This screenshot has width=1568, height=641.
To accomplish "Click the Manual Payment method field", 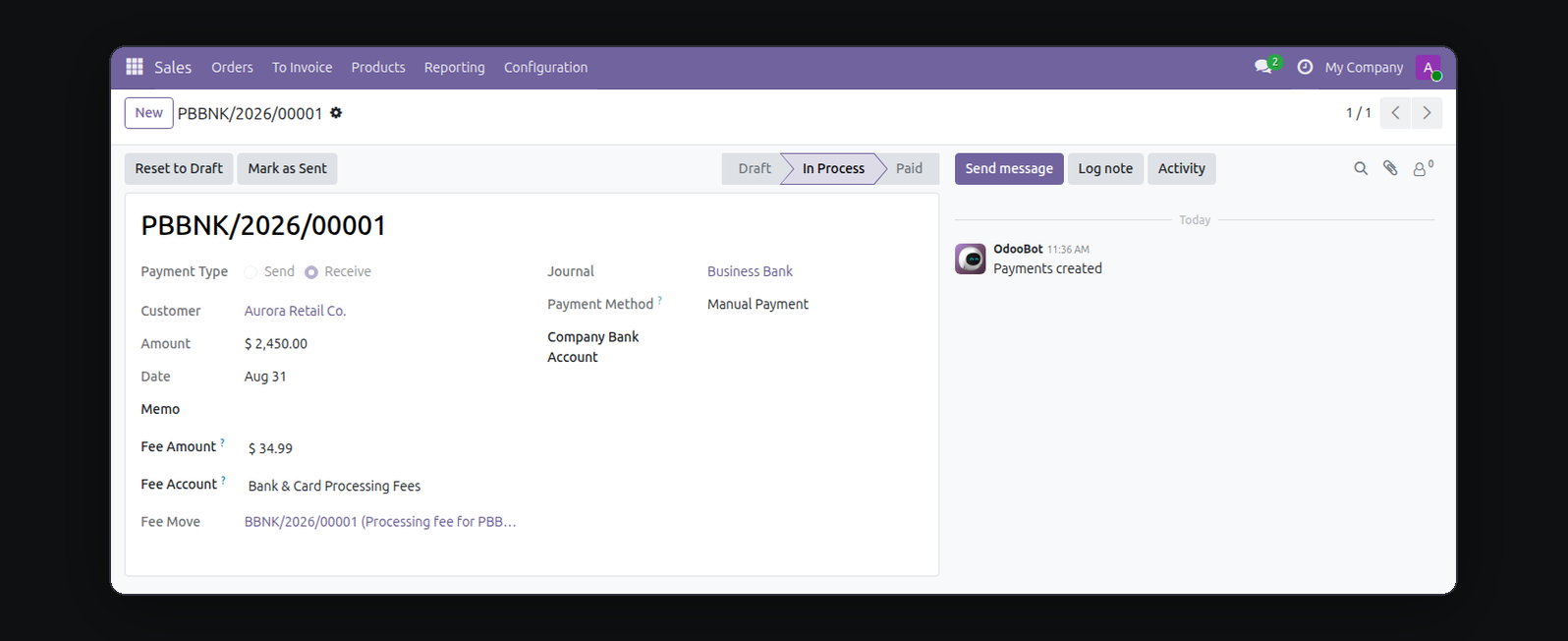I will pyautogui.click(x=757, y=305).
